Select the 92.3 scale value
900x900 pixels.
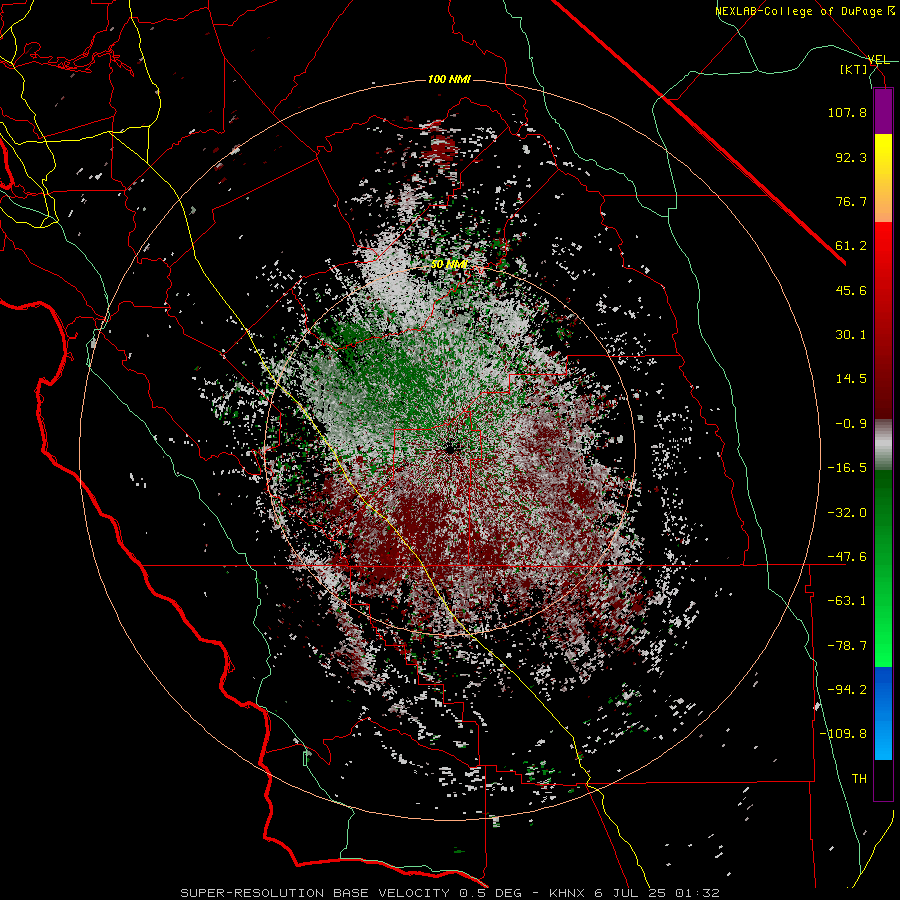pos(851,157)
